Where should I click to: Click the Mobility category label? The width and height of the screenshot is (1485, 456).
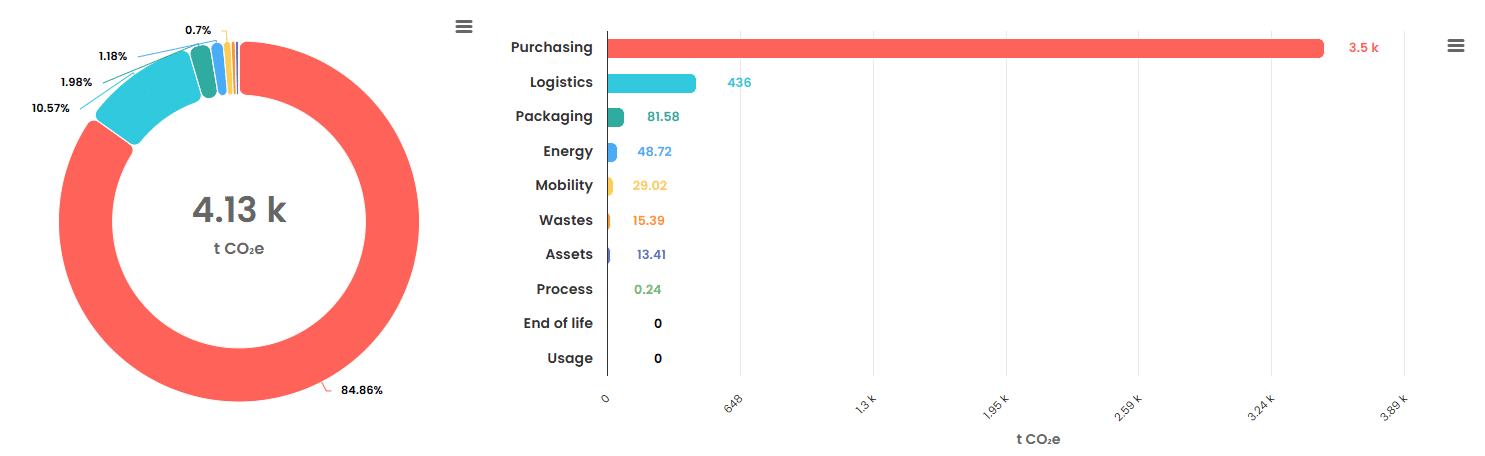(564, 186)
